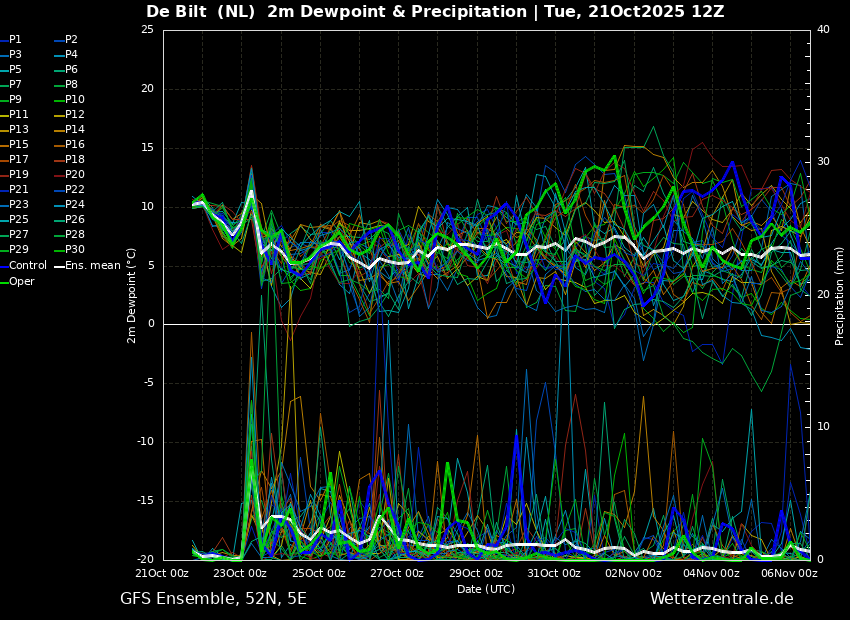
Task: Click the P1 legend entry
Action: 15,40
